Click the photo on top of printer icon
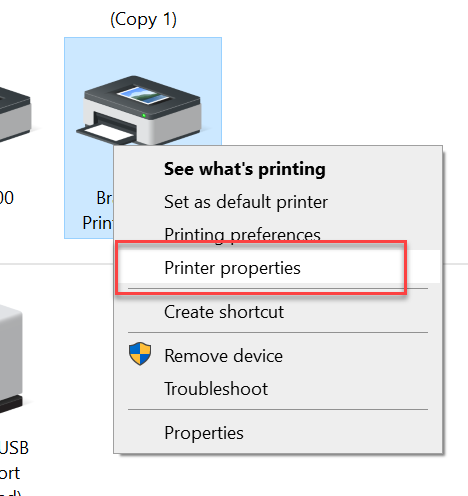The width and height of the screenshot is (468, 496). click(x=143, y=95)
